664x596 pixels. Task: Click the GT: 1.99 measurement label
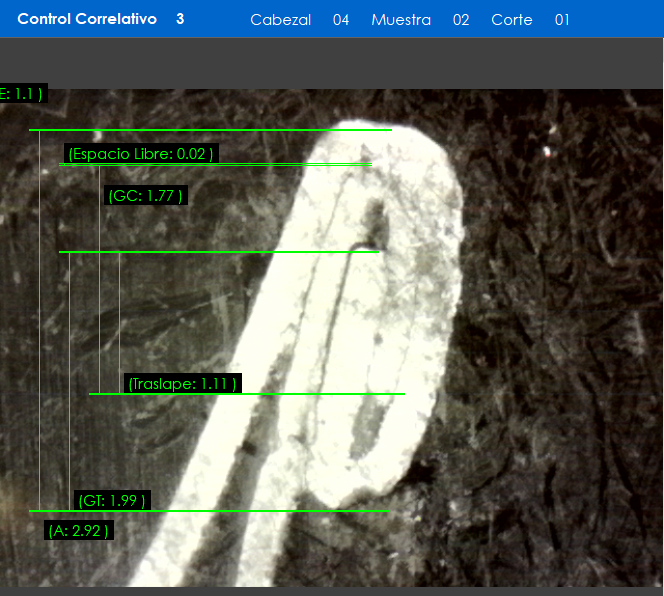click(x=112, y=500)
